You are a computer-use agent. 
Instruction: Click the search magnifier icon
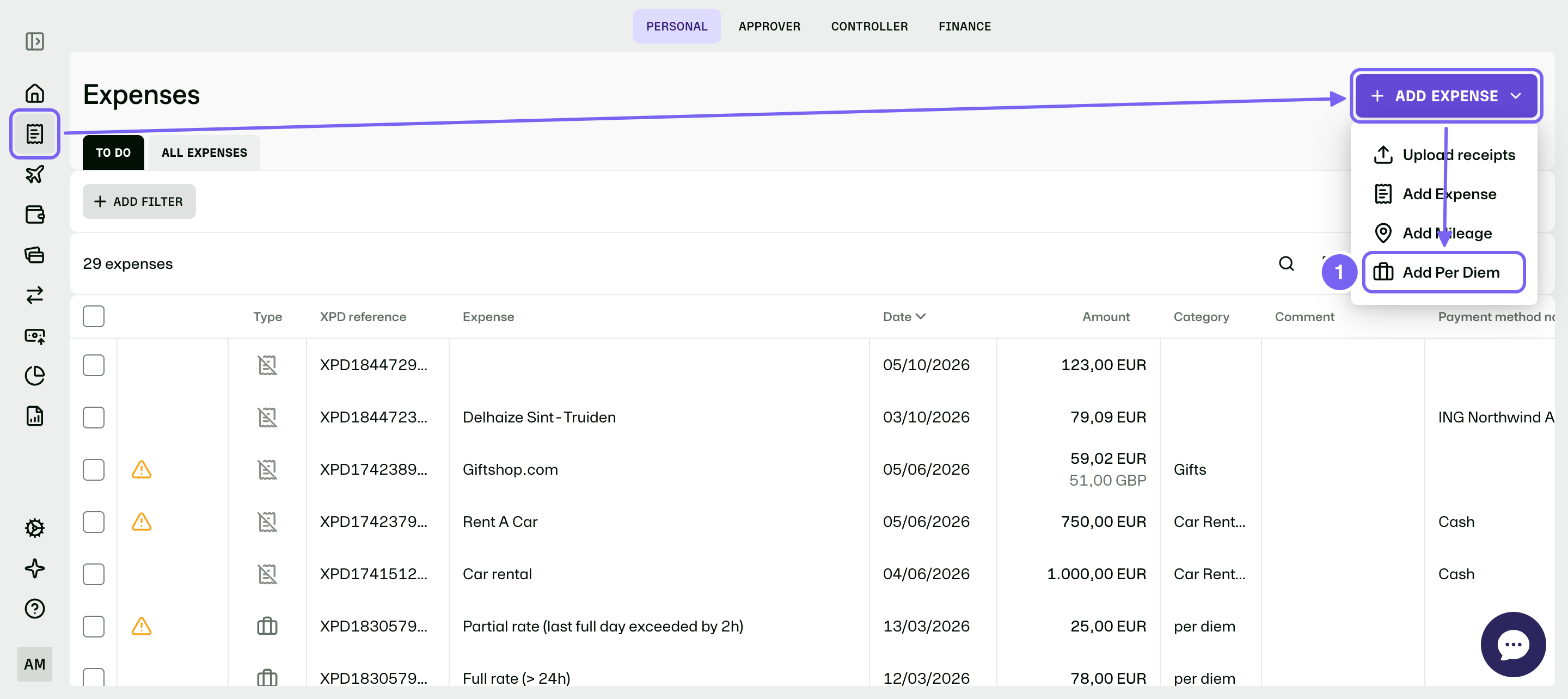pos(1286,263)
